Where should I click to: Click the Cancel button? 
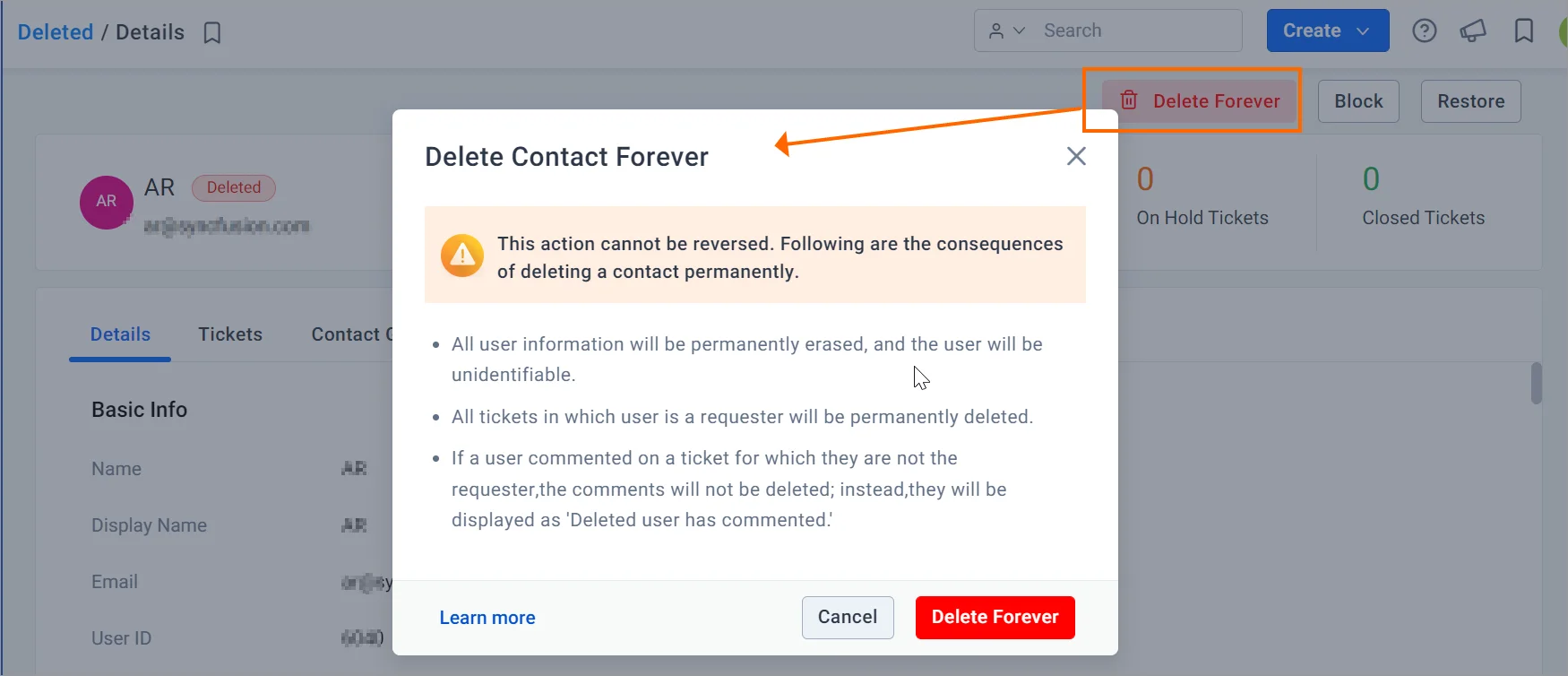coord(847,617)
